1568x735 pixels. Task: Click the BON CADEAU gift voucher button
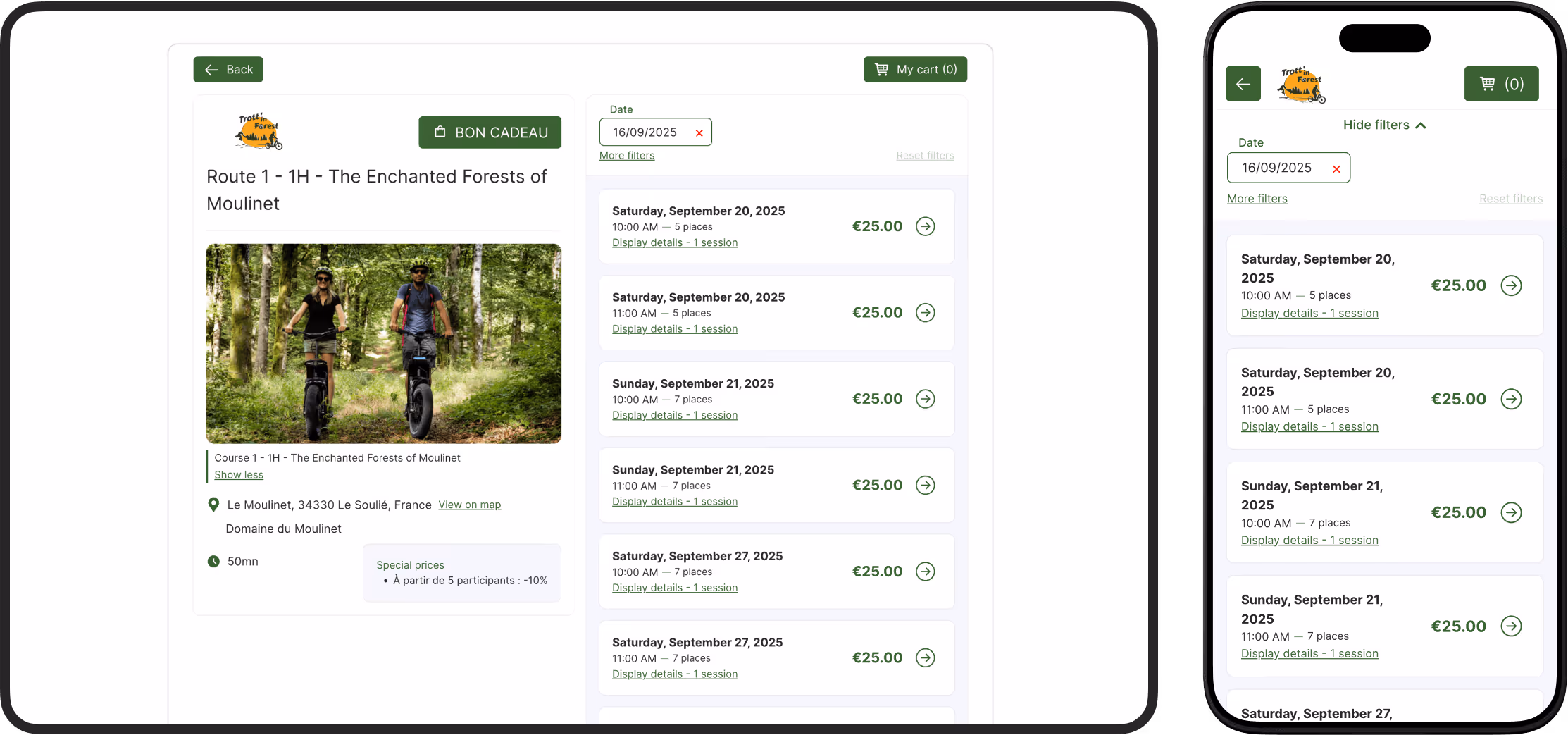pos(490,132)
